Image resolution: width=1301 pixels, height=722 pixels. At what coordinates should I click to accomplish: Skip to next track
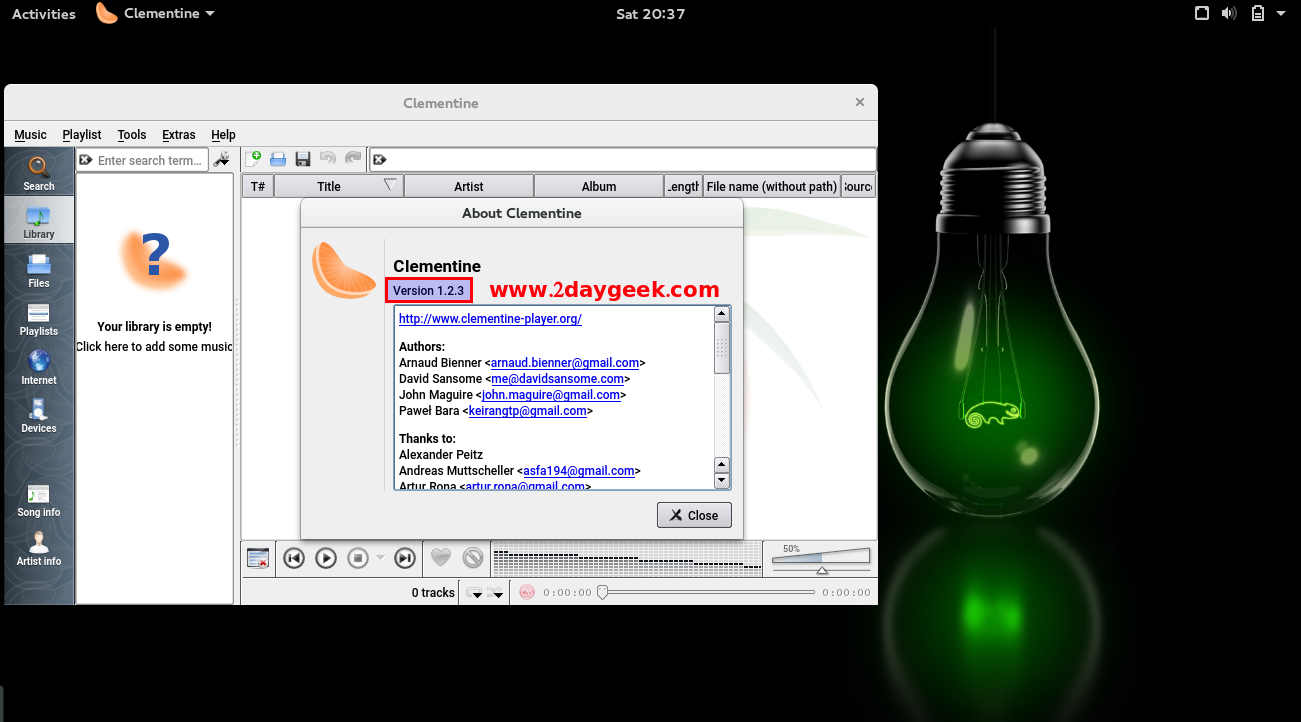pos(405,558)
